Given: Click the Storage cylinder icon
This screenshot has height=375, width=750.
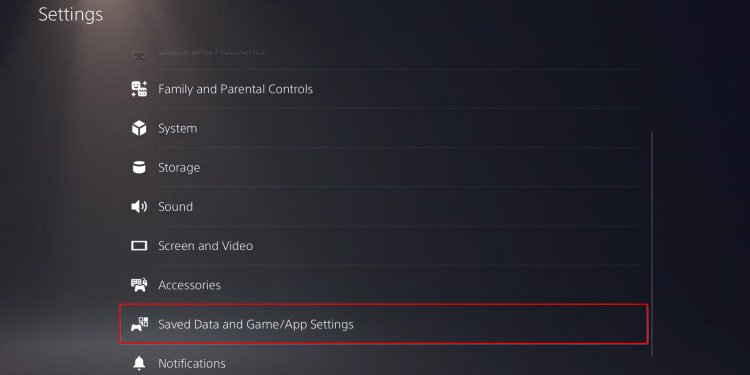Looking at the screenshot, I should click(x=139, y=167).
